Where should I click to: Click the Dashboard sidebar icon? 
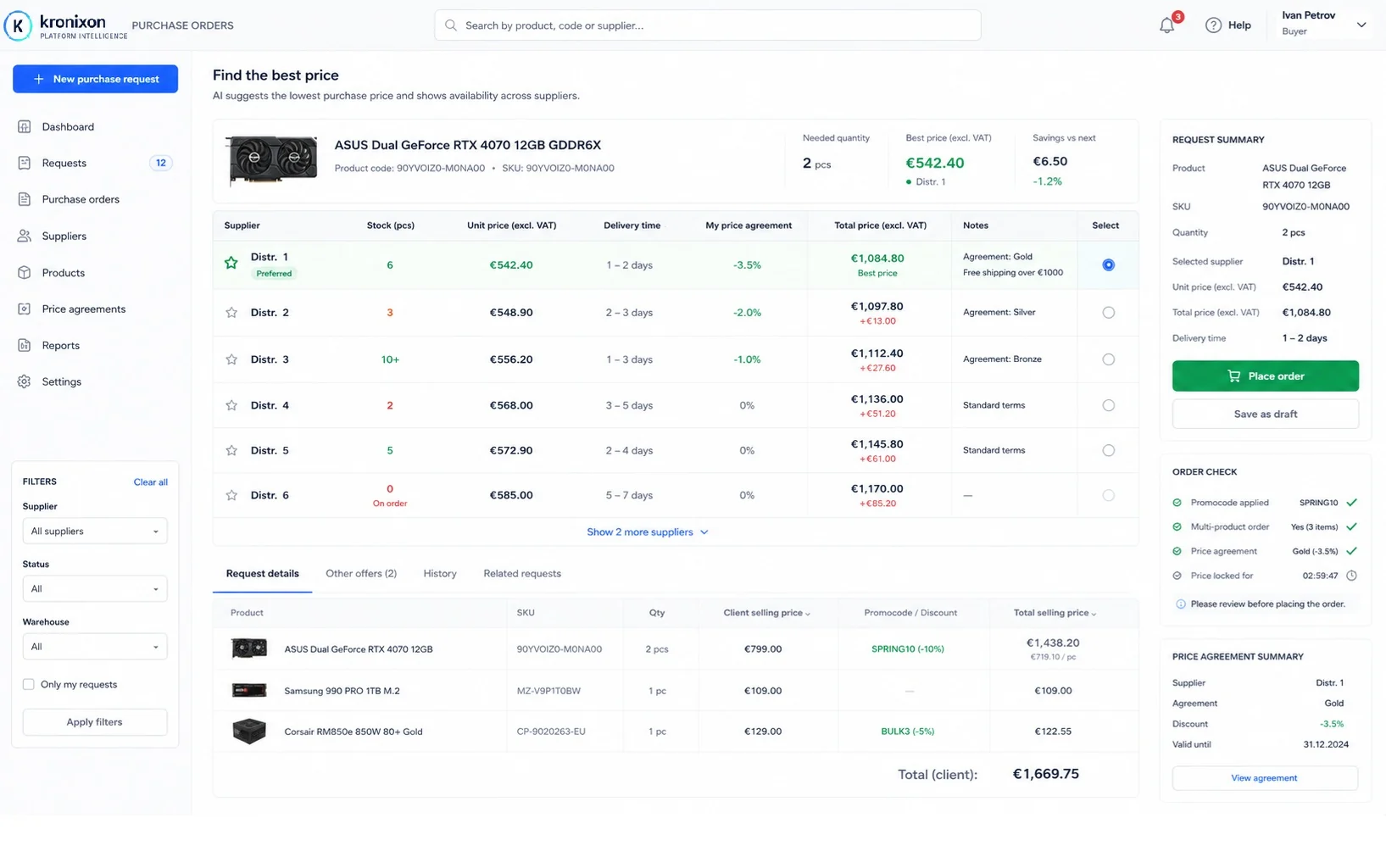(x=25, y=127)
